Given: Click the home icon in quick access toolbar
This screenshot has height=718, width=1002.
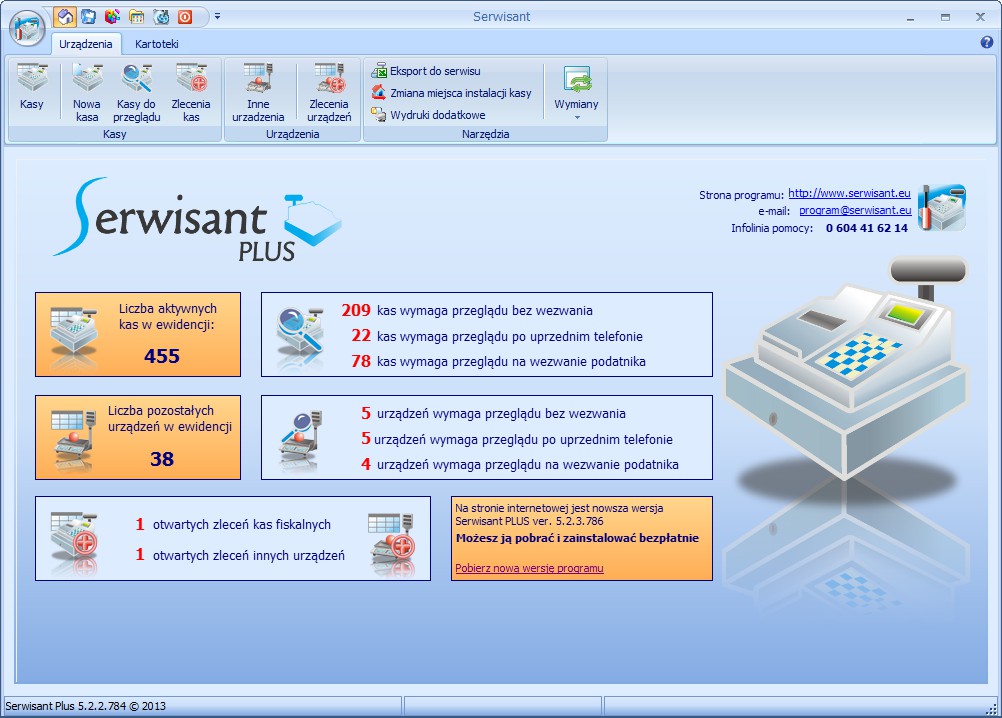Looking at the screenshot, I should pyautogui.click(x=65, y=17).
